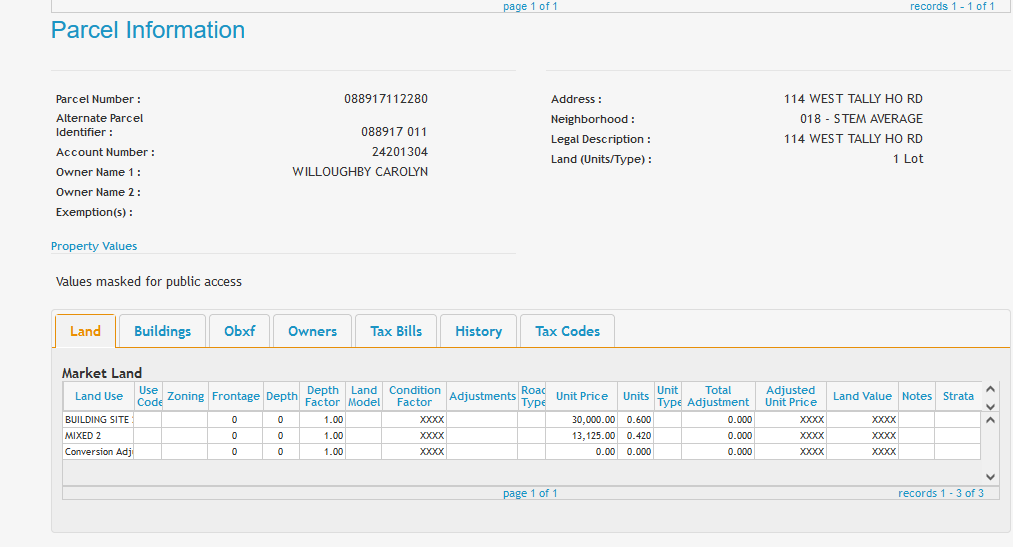This screenshot has width=1013, height=547.
Task: Sort by Depth column header
Action: (282, 397)
